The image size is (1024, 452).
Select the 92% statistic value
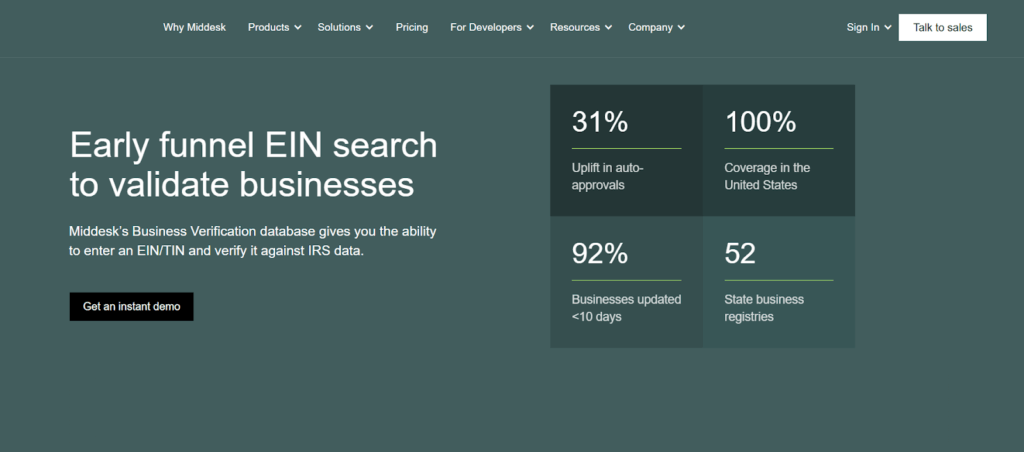click(x=600, y=253)
